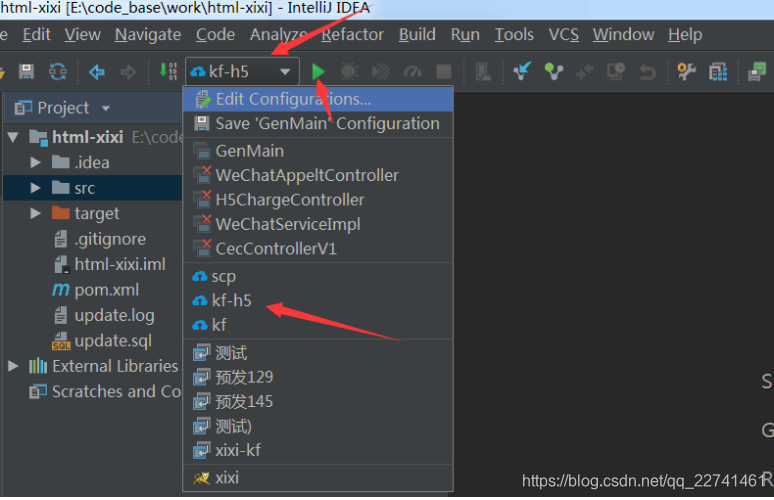Select the xixi-kf configuration
This screenshot has width=774, height=500.
pyautogui.click(x=318, y=451)
